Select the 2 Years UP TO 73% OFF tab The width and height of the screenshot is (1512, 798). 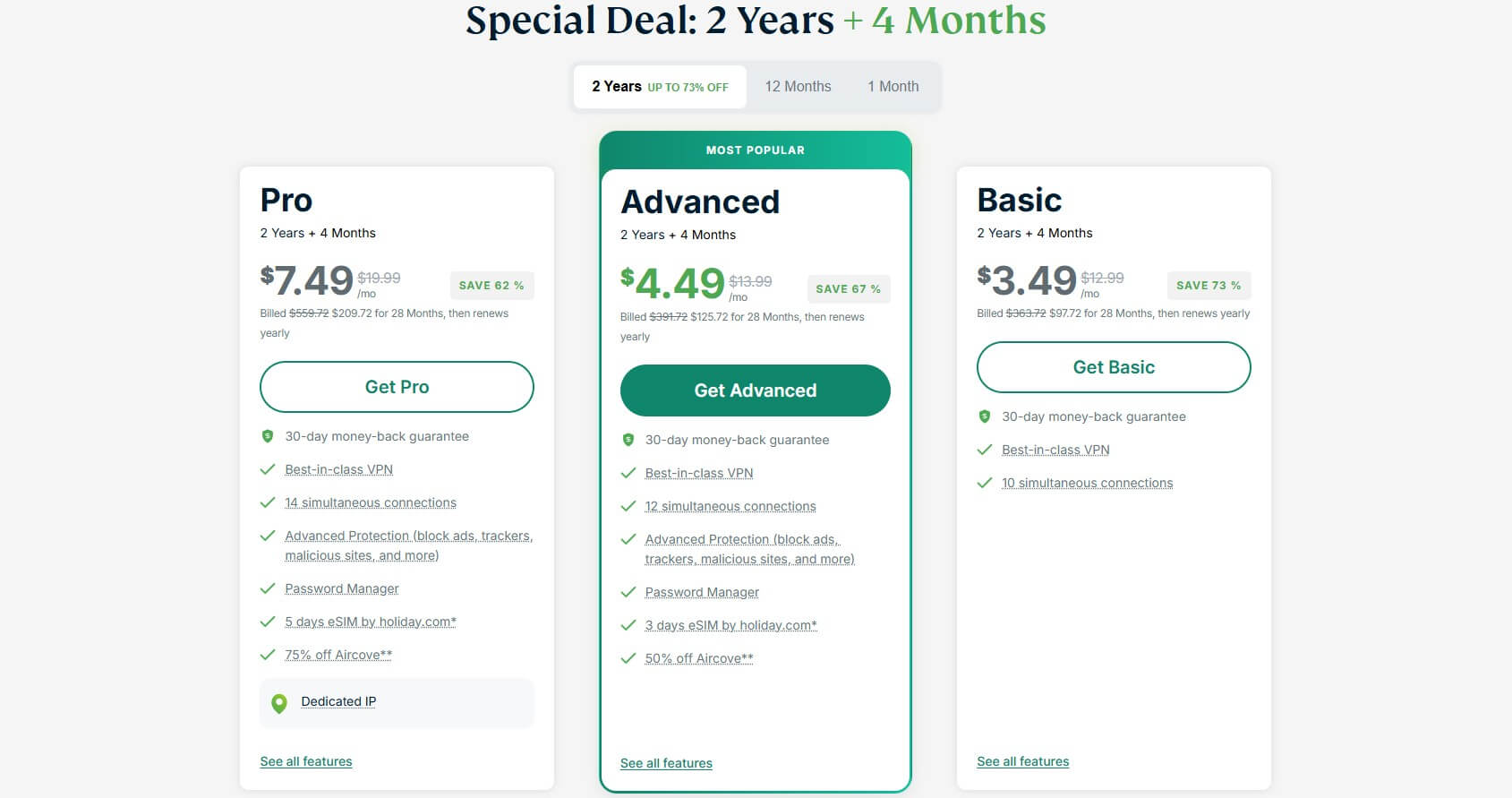click(660, 86)
